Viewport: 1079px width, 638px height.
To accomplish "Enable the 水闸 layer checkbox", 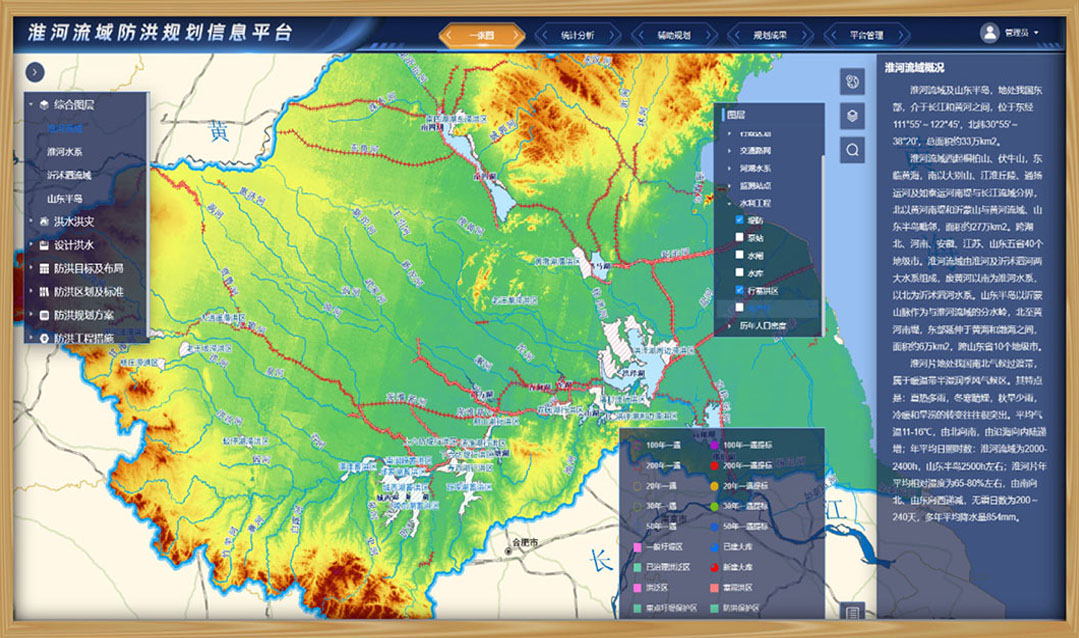I will tap(739, 255).
